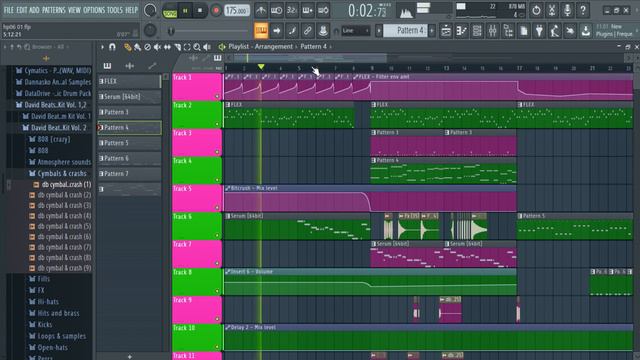Click the plus next to Pattern 4
The height and width of the screenshot is (360, 640).
pyautogui.click(x=432, y=31)
